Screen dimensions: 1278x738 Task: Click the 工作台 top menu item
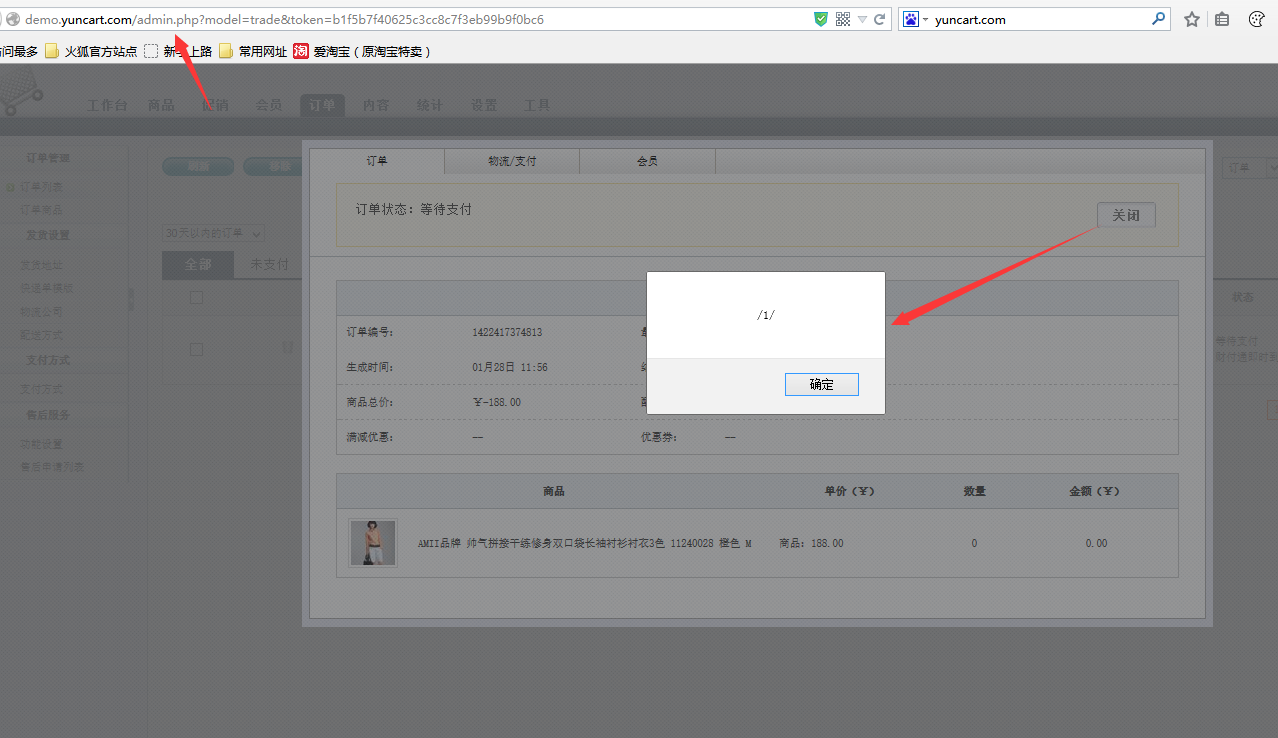click(x=107, y=105)
